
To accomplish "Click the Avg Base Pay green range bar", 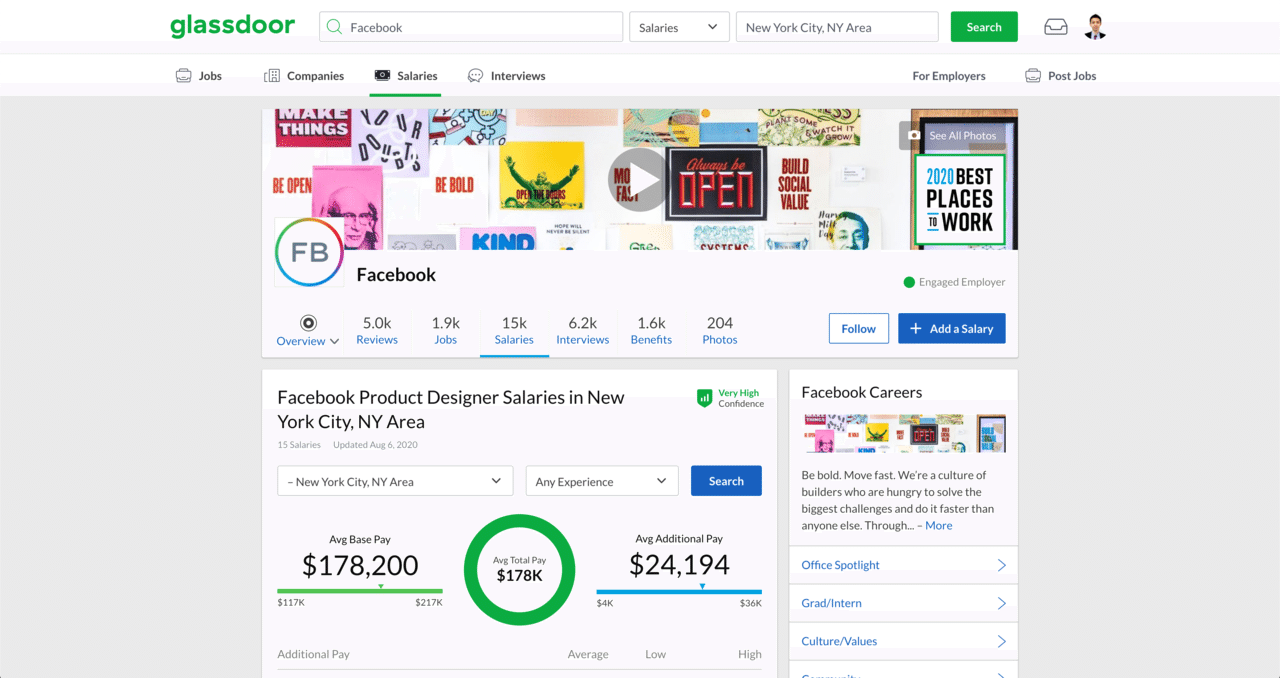I will (360, 591).
